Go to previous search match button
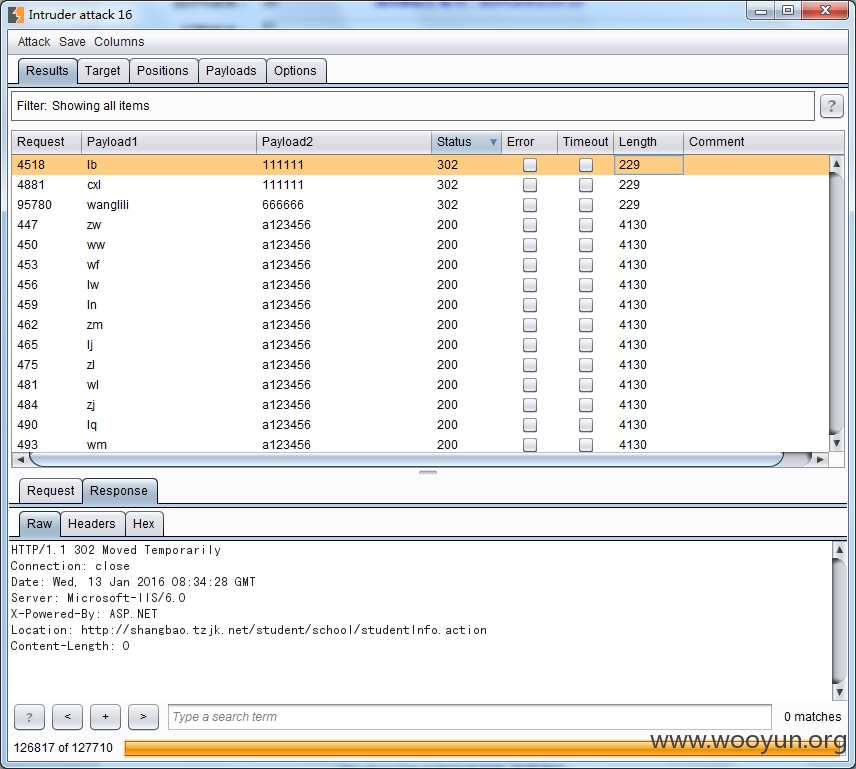Viewport: 856px width, 769px height. tap(67, 717)
